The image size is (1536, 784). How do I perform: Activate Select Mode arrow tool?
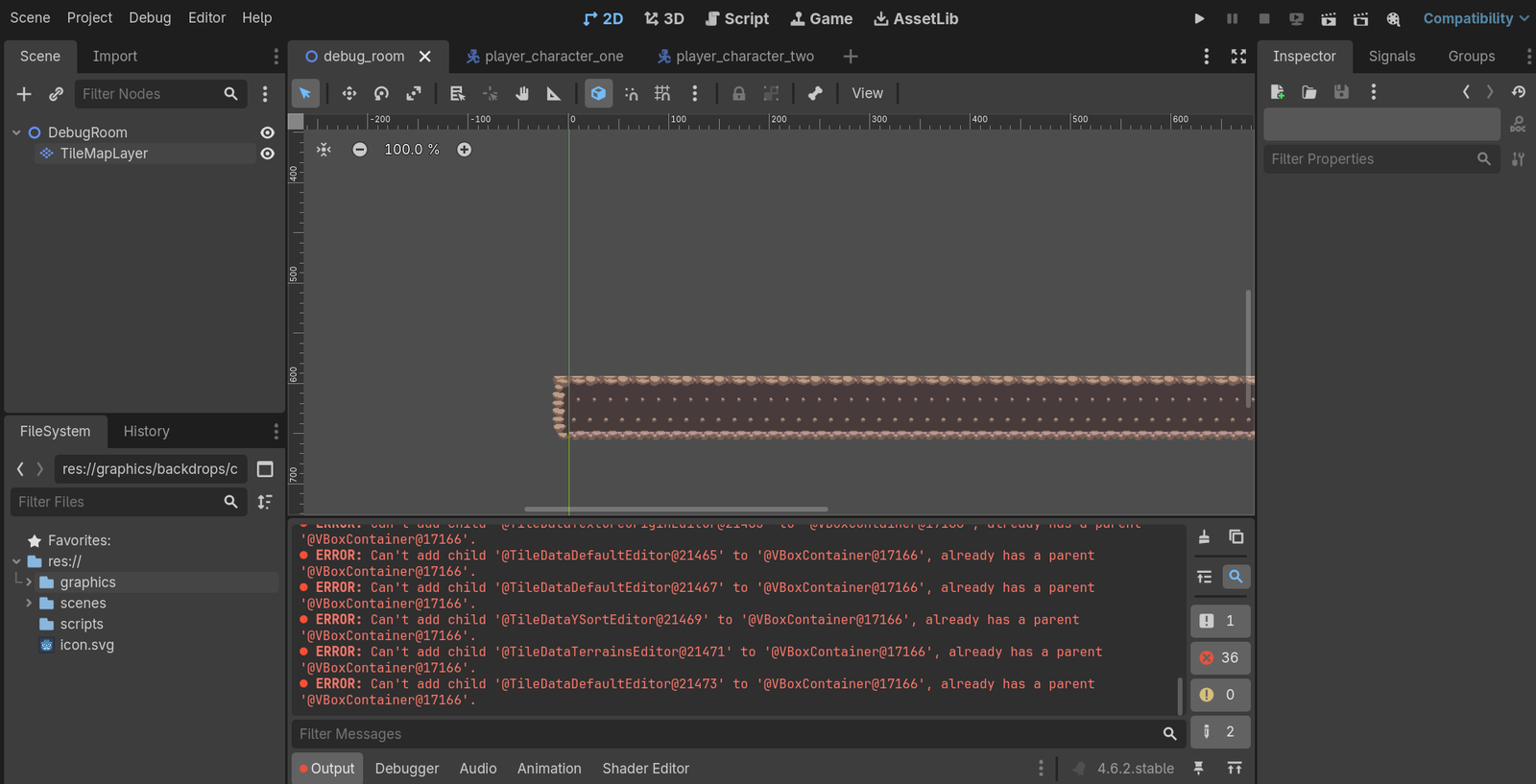pos(305,93)
